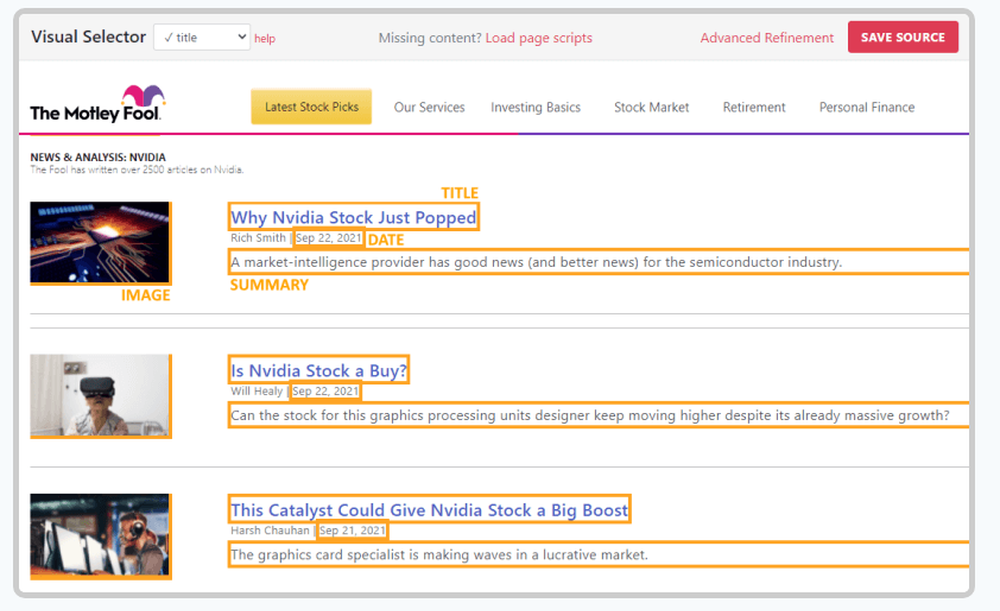Select Our Services in the navigation
Image resolution: width=1000 pixels, height=611 pixels.
click(429, 107)
